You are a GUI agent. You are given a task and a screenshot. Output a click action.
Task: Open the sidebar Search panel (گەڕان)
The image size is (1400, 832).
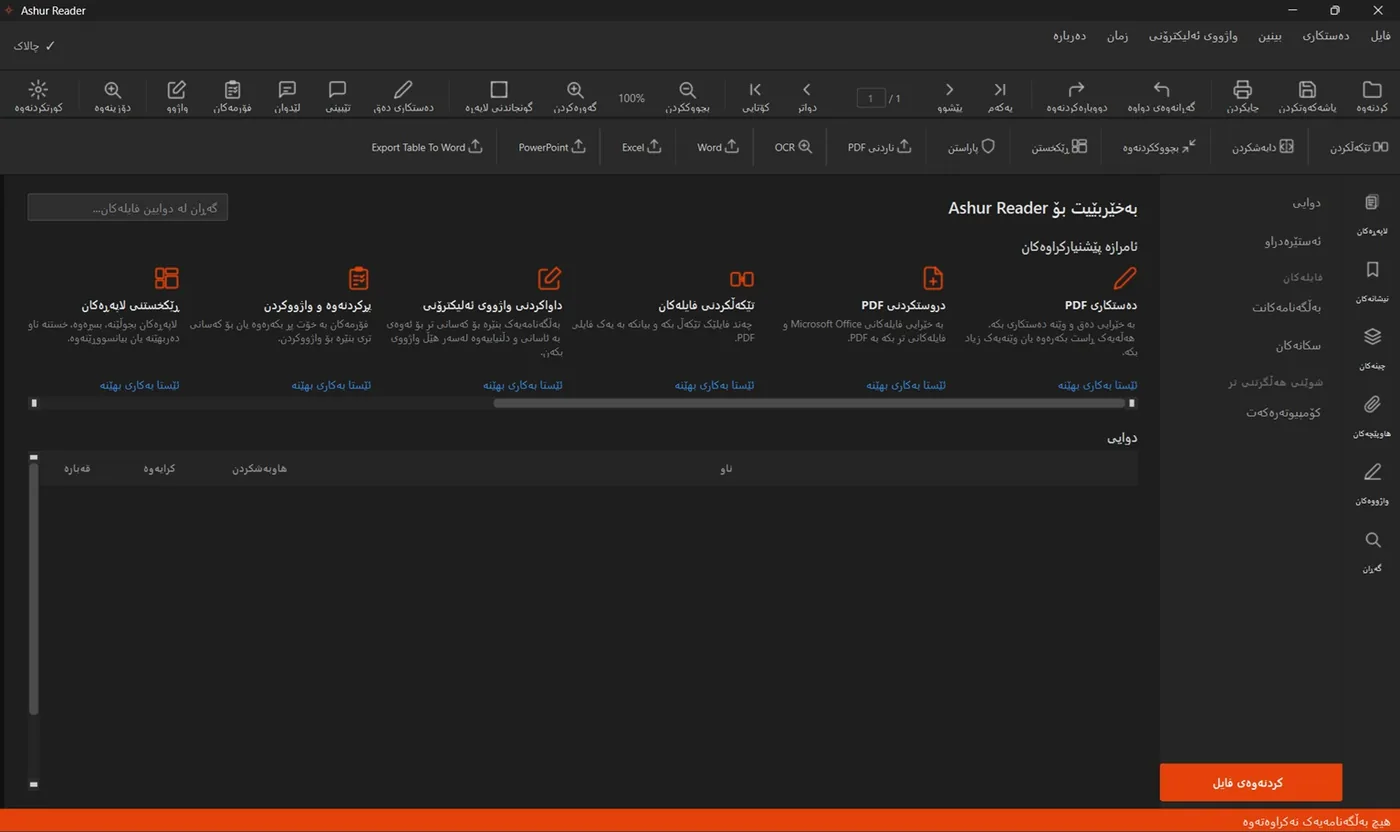pyautogui.click(x=1372, y=552)
